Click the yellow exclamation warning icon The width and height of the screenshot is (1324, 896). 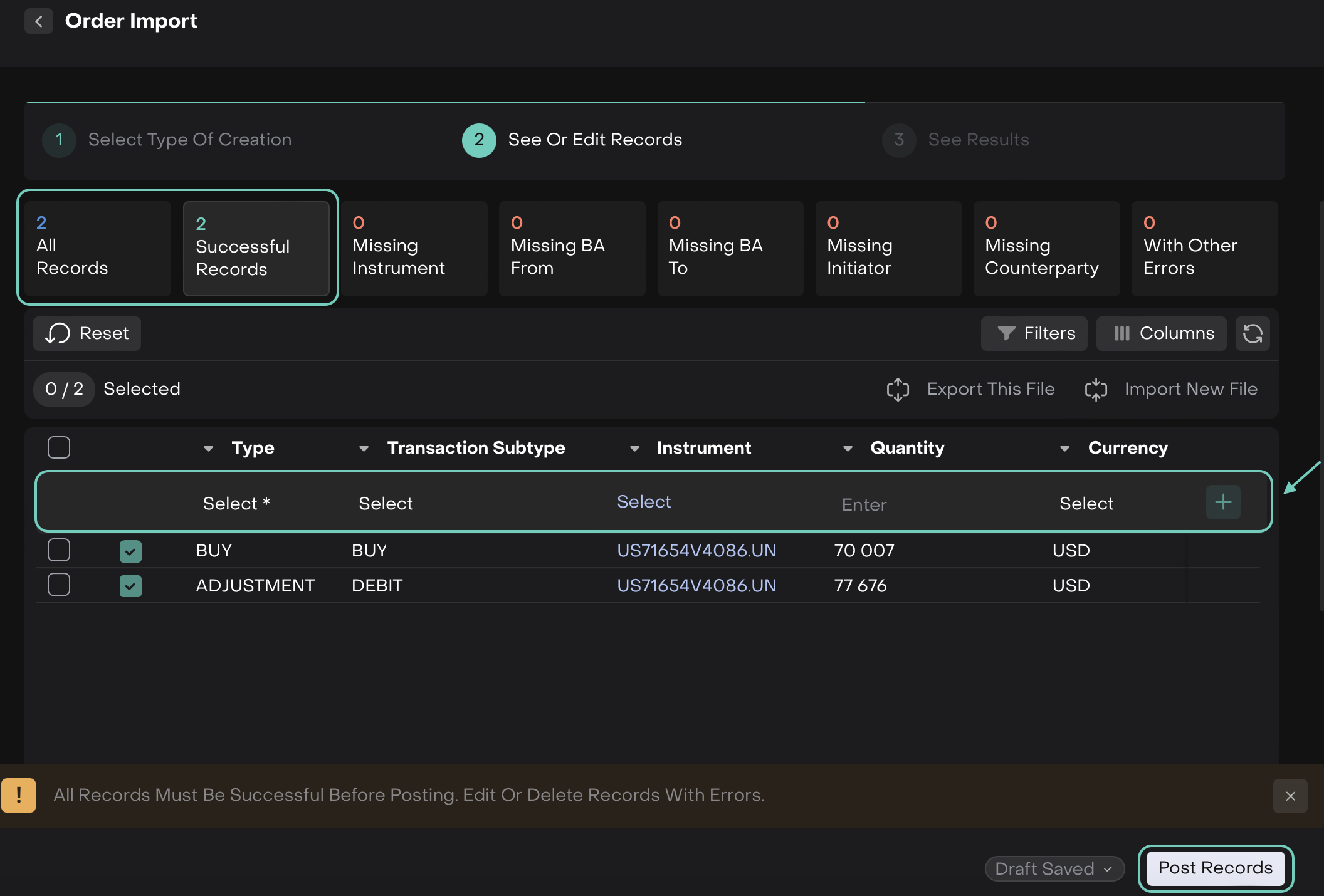click(x=19, y=795)
